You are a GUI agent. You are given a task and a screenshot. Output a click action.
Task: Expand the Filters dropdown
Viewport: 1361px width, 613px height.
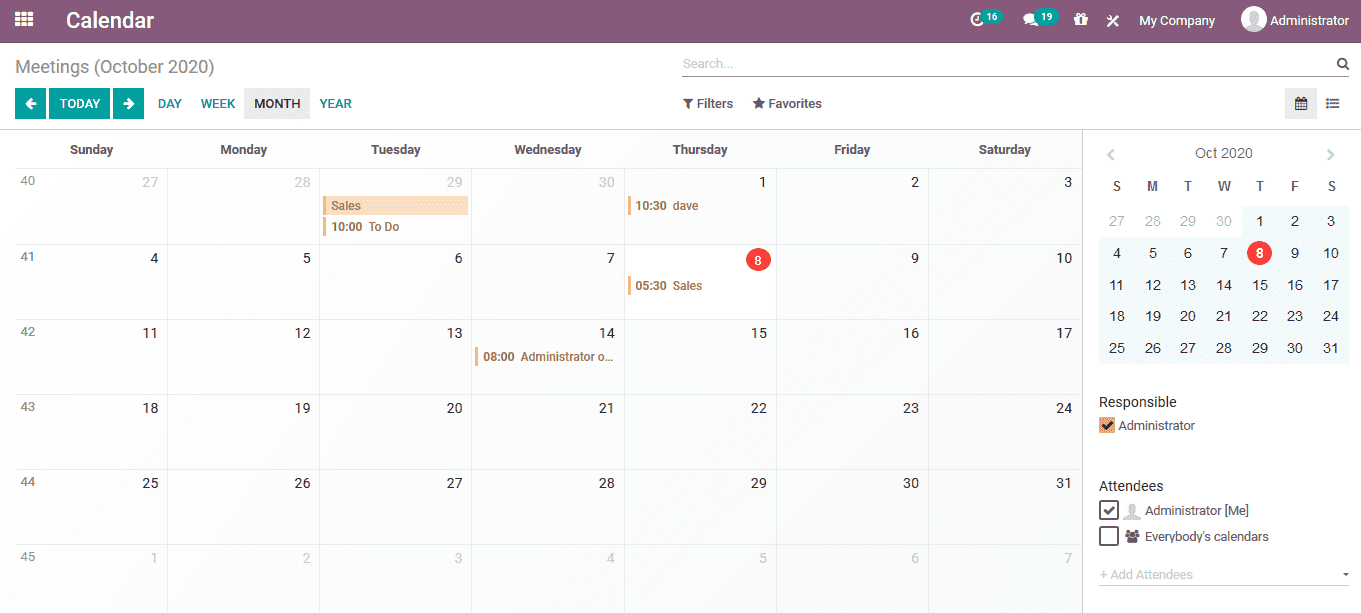click(708, 104)
